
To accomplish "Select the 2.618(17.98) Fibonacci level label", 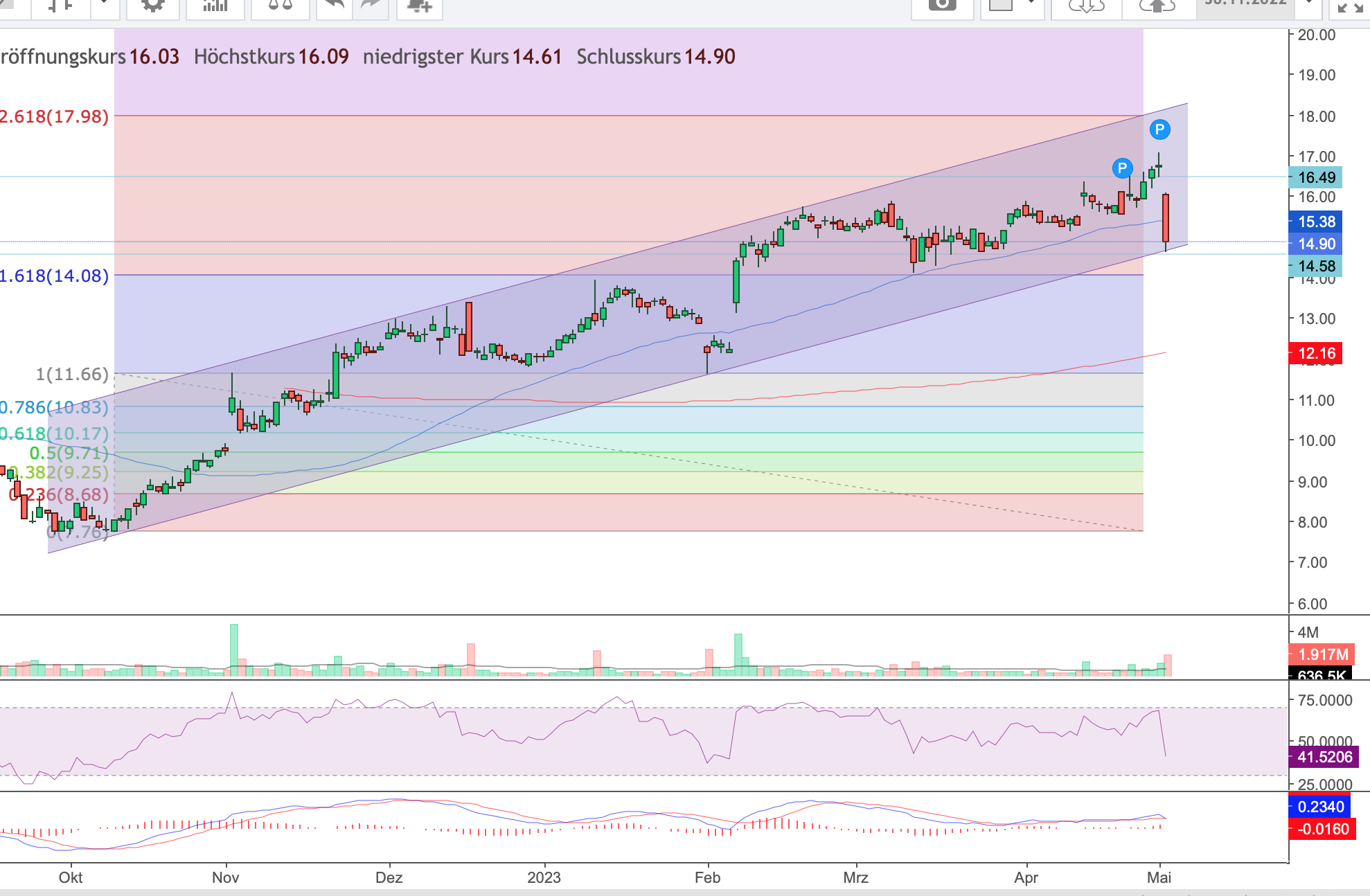I will point(55,116).
